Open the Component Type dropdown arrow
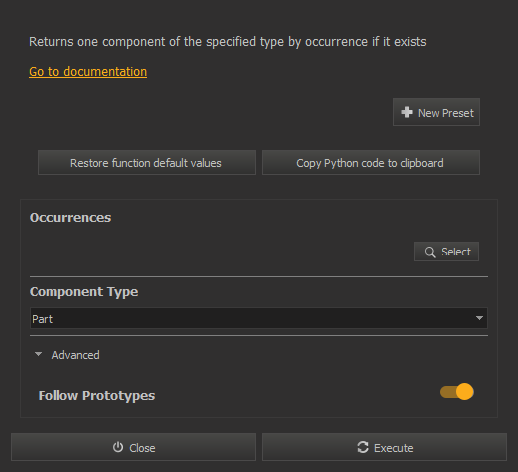Image resolution: width=518 pixels, height=472 pixels. point(479,318)
